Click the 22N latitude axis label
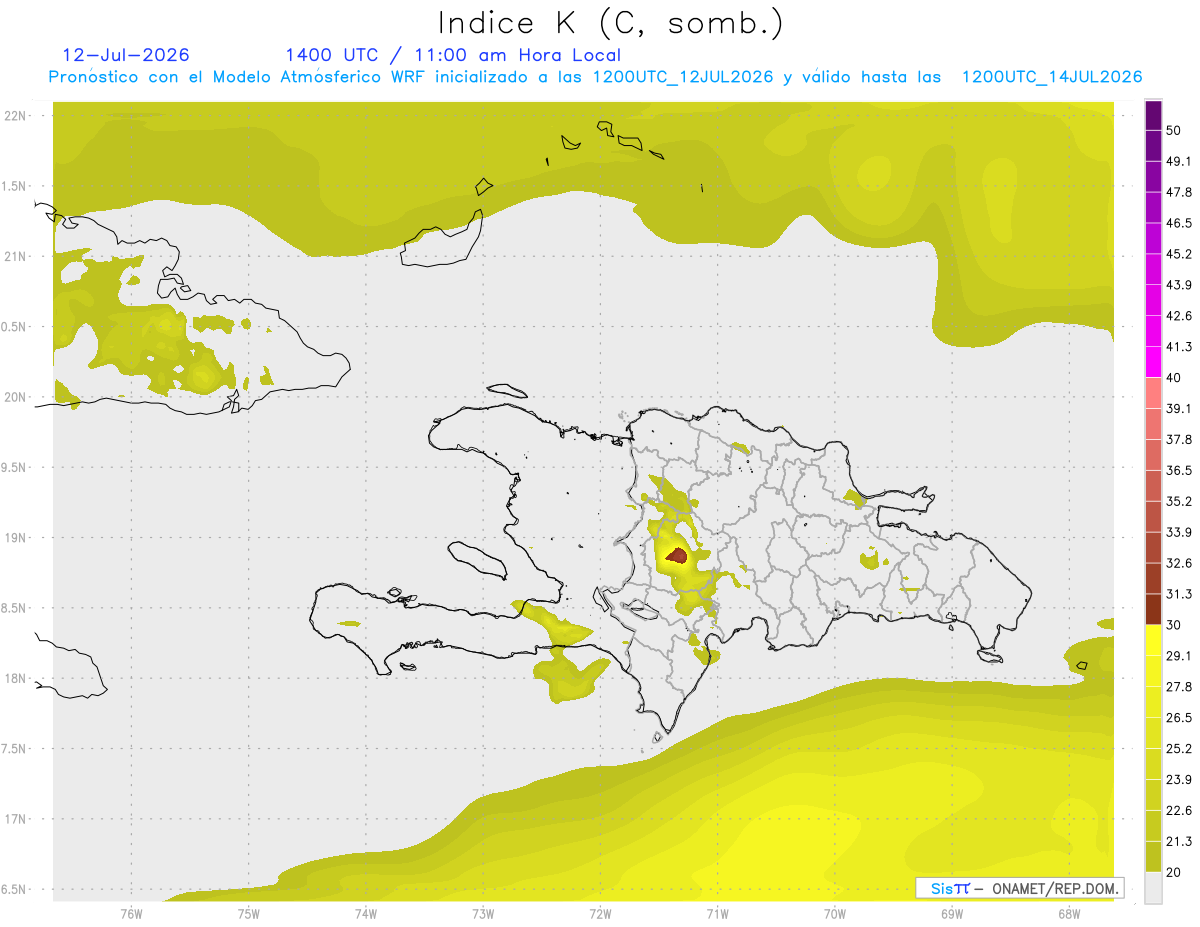The width and height of the screenshot is (1200, 927). (16, 116)
